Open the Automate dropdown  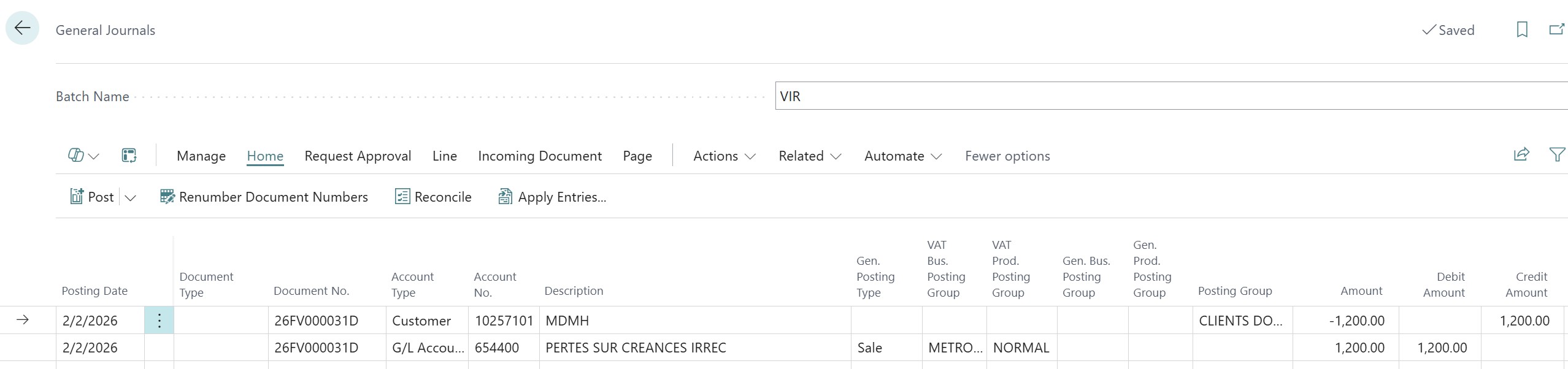pyautogui.click(x=902, y=156)
